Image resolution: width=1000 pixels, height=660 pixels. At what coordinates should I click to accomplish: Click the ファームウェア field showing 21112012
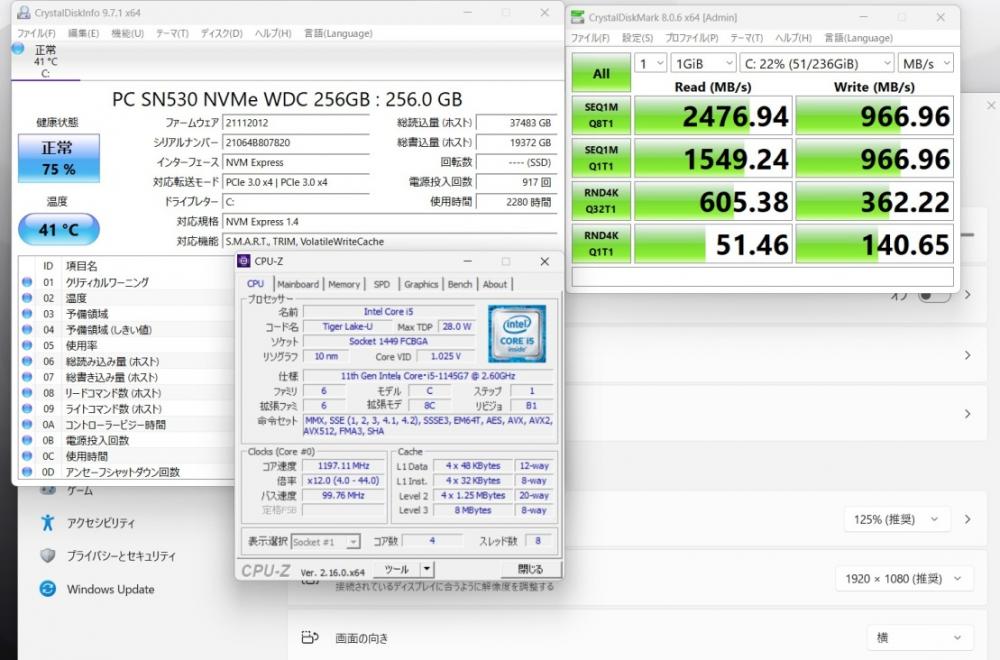tap(296, 123)
